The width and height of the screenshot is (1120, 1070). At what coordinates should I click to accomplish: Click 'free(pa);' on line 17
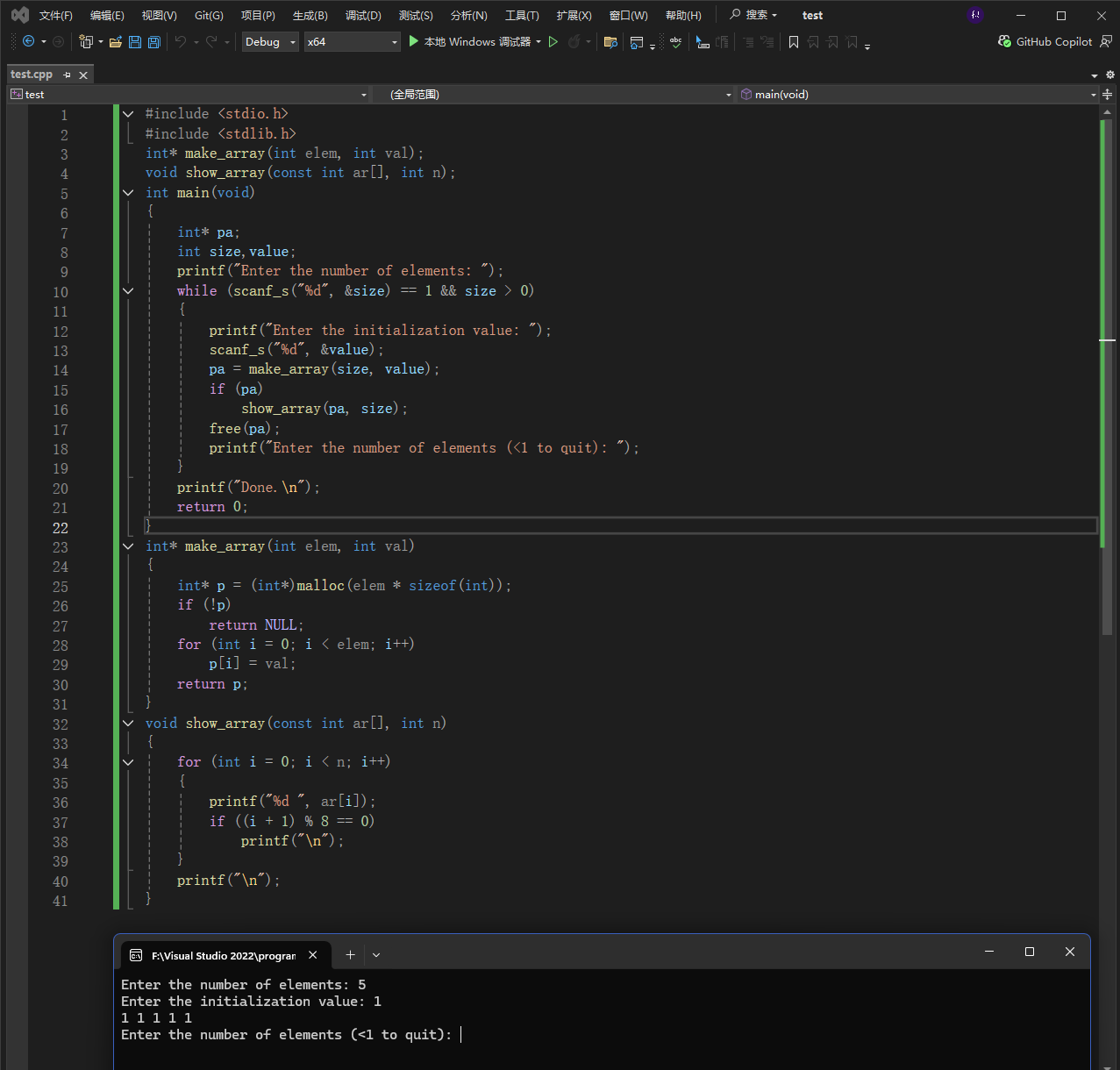(245, 429)
